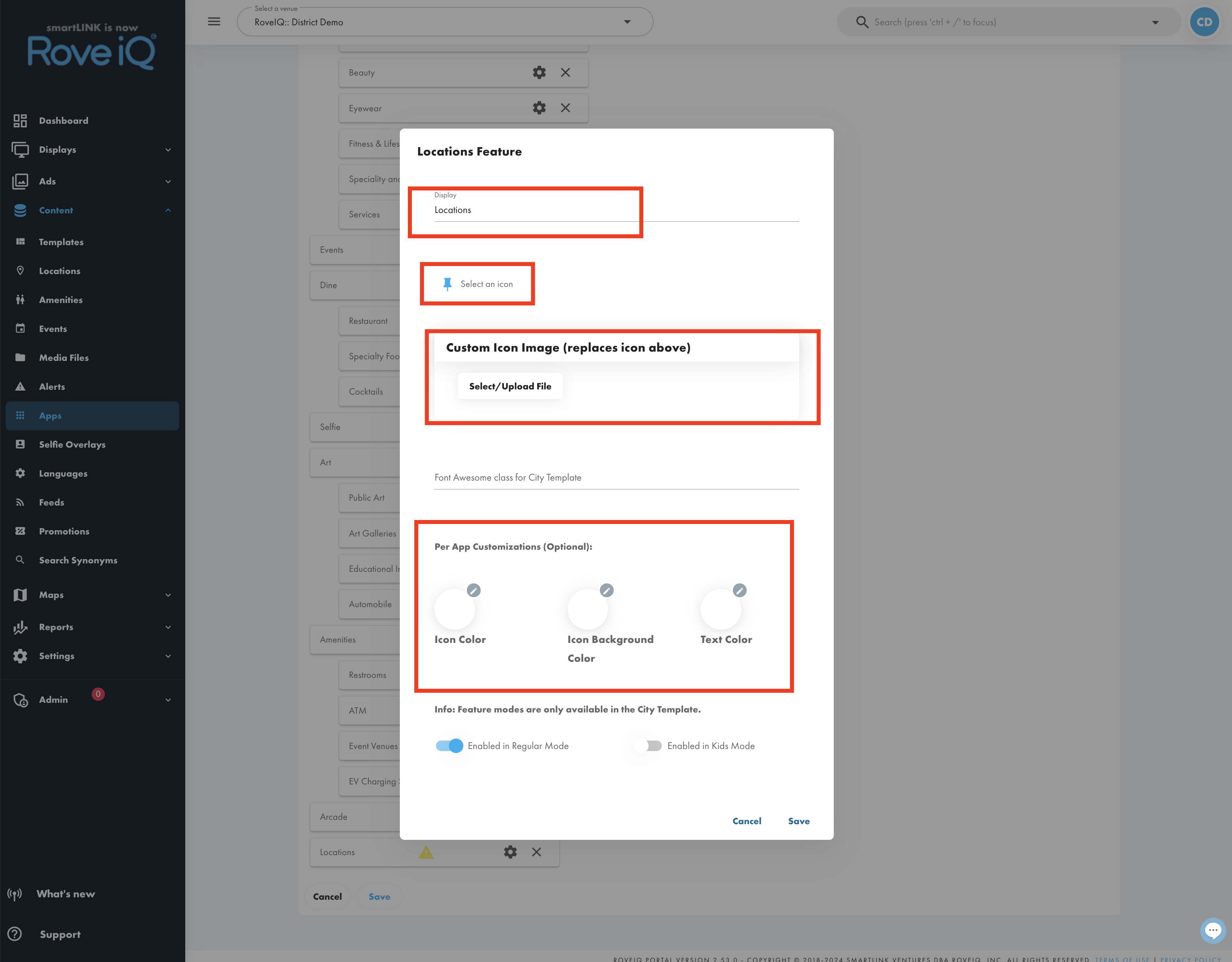The width and height of the screenshot is (1232, 962).
Task: Open the chat support bubble
Action: (x=1213, y=931)
